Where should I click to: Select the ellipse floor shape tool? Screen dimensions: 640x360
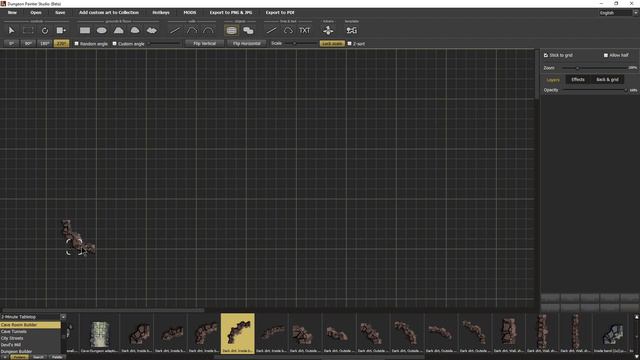tap(102, 30)
